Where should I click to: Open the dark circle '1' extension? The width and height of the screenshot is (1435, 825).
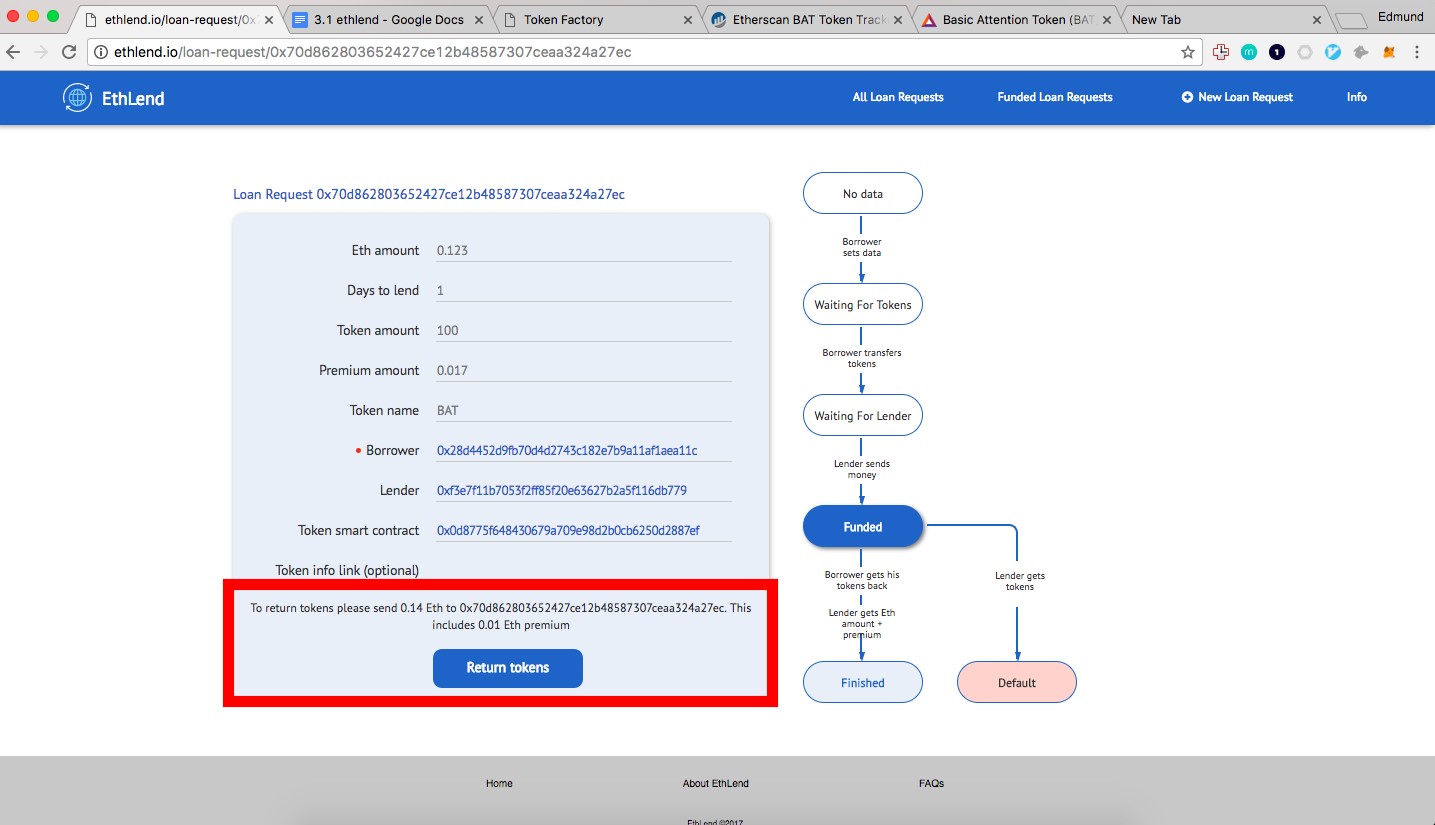(1277, 52)
